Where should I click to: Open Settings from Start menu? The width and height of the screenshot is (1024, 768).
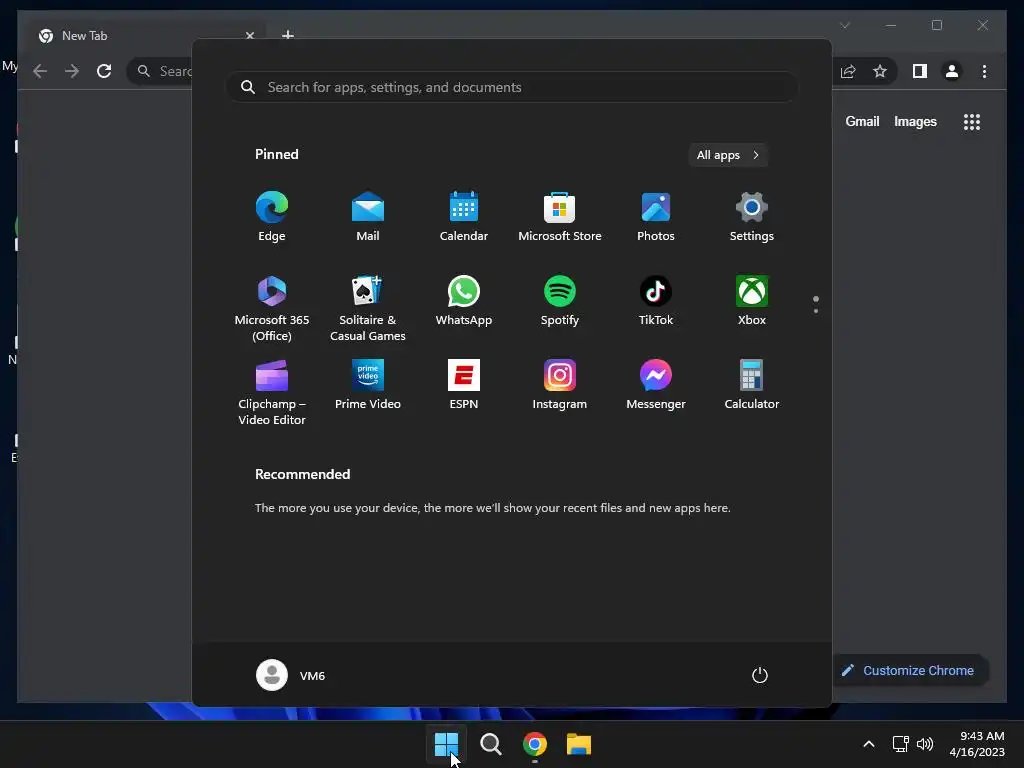pyautogui.click(x=752, y=217)
